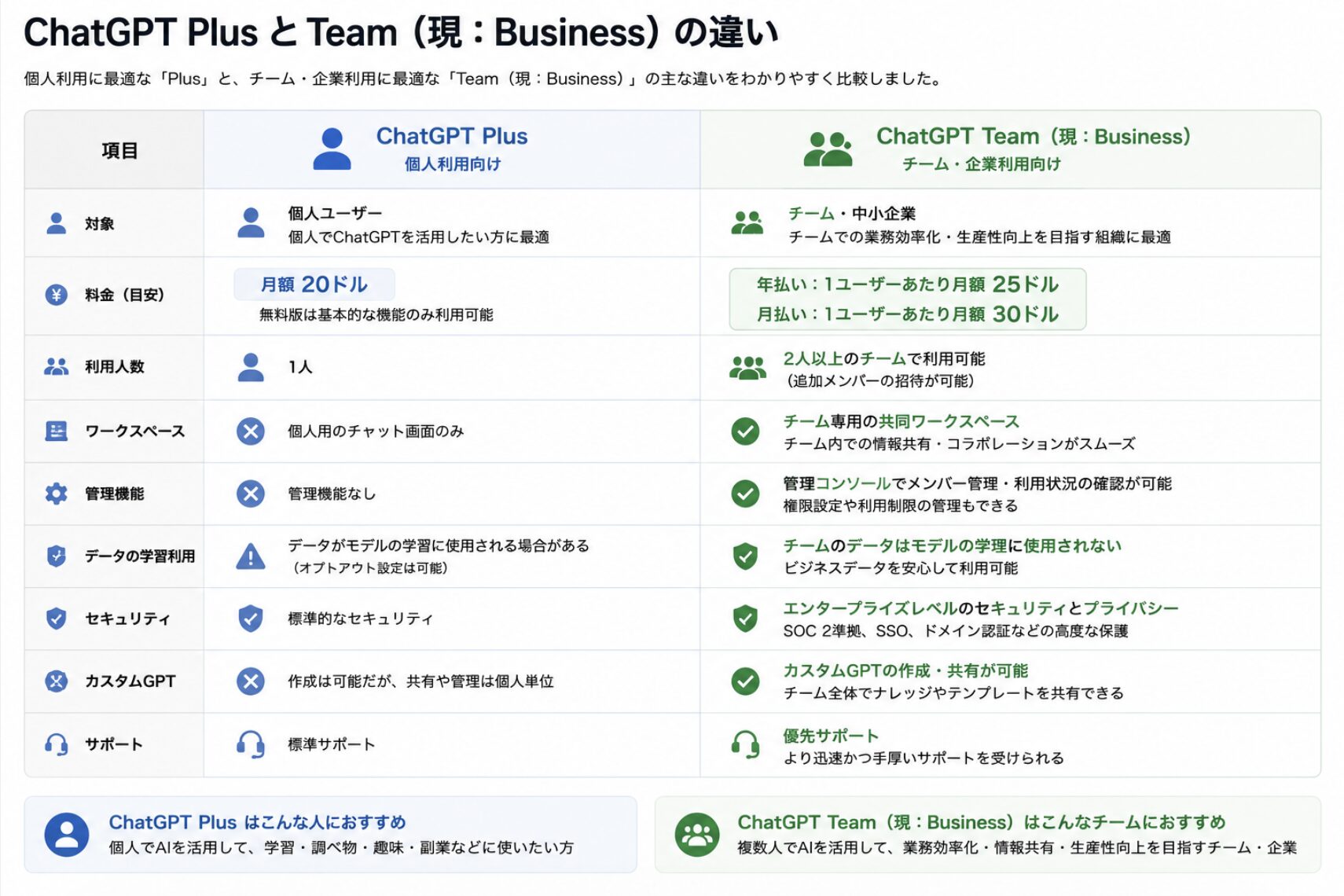
Task: Click the warning triangle in the データの学習利用 row
Action: coord(251,556)
